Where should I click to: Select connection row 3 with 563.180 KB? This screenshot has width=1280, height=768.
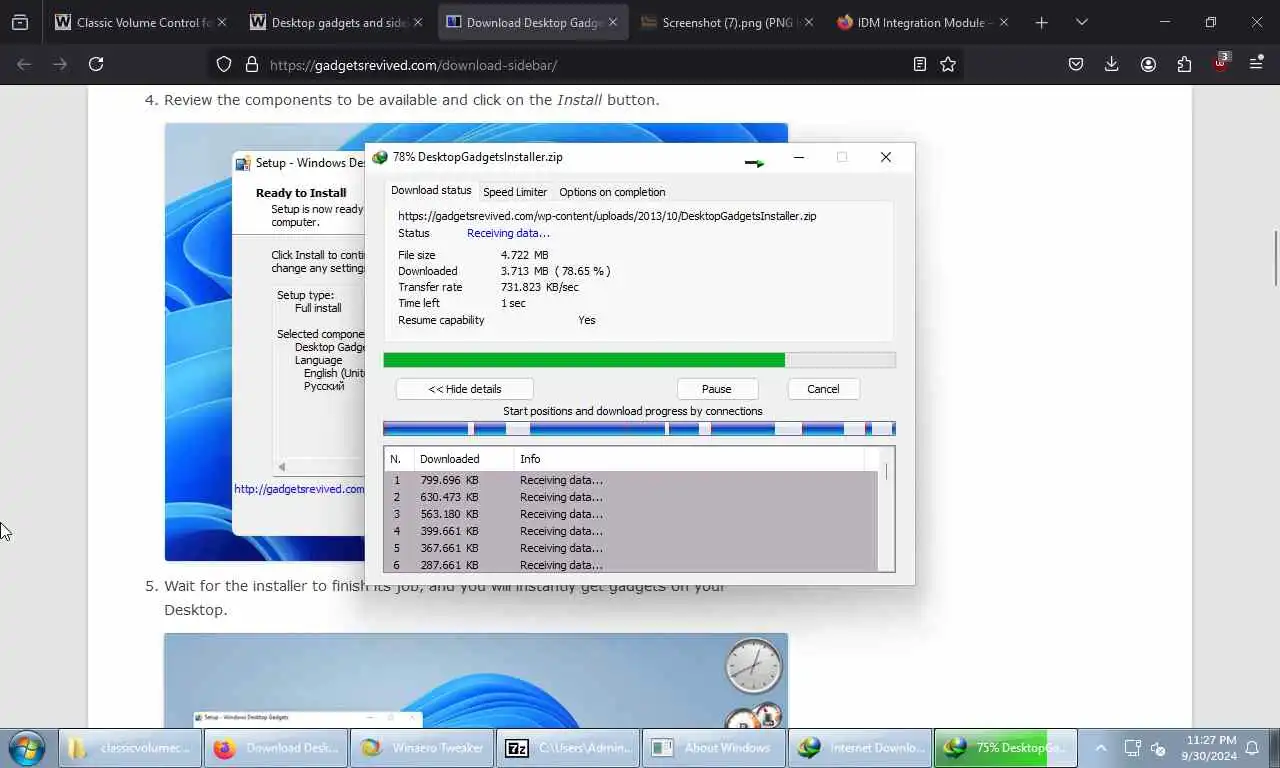(x=631, y=514)
